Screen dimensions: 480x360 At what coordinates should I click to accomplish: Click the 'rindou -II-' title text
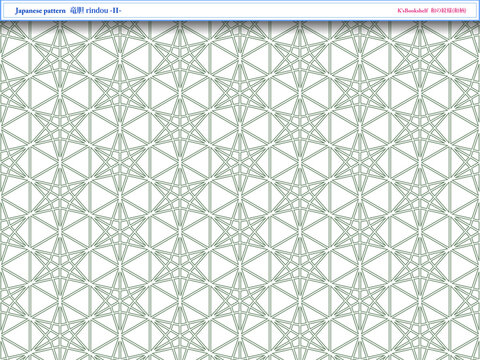(104, 10)
